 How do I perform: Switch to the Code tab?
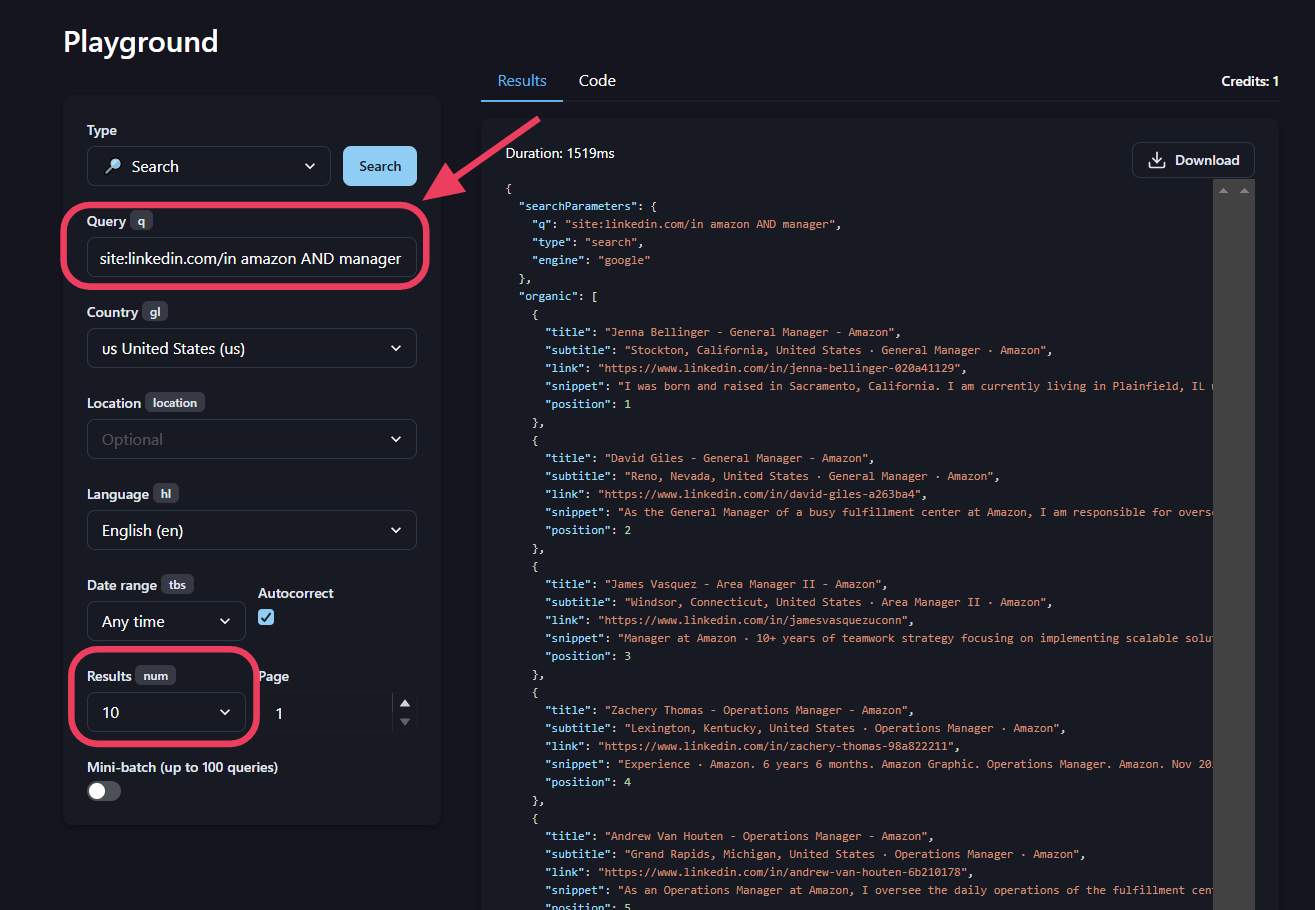pyautogui.click(x=596, y=81)
